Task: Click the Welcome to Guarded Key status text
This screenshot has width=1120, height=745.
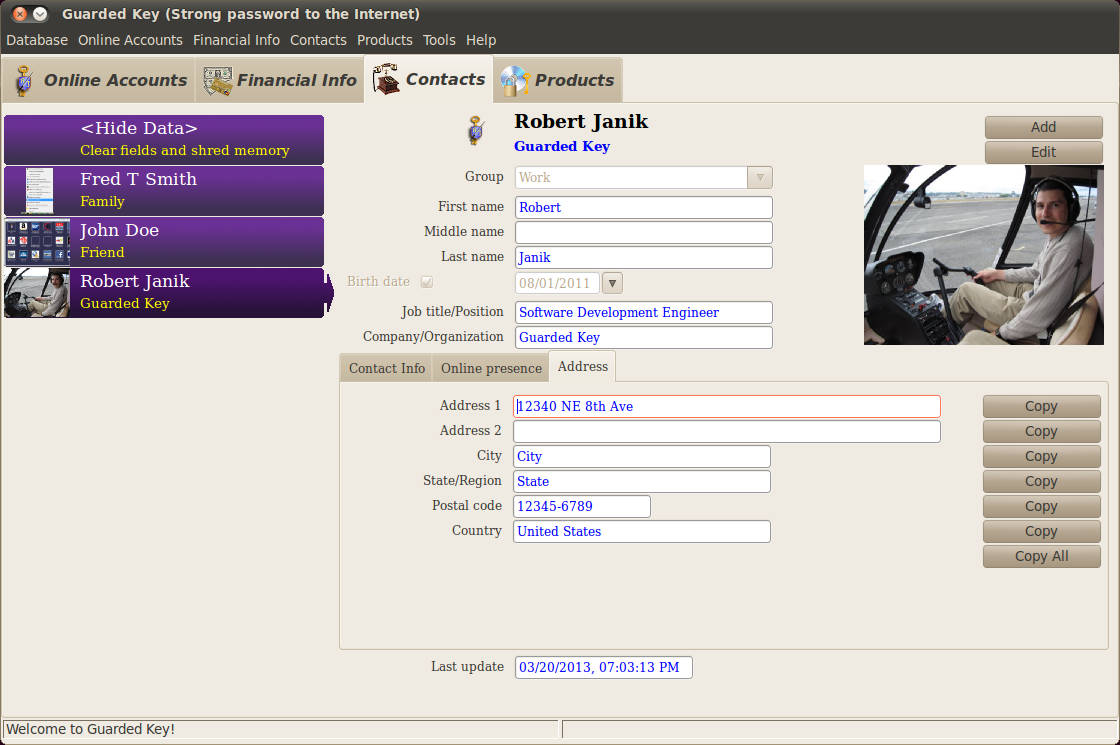Action: [x=91, y=729]
